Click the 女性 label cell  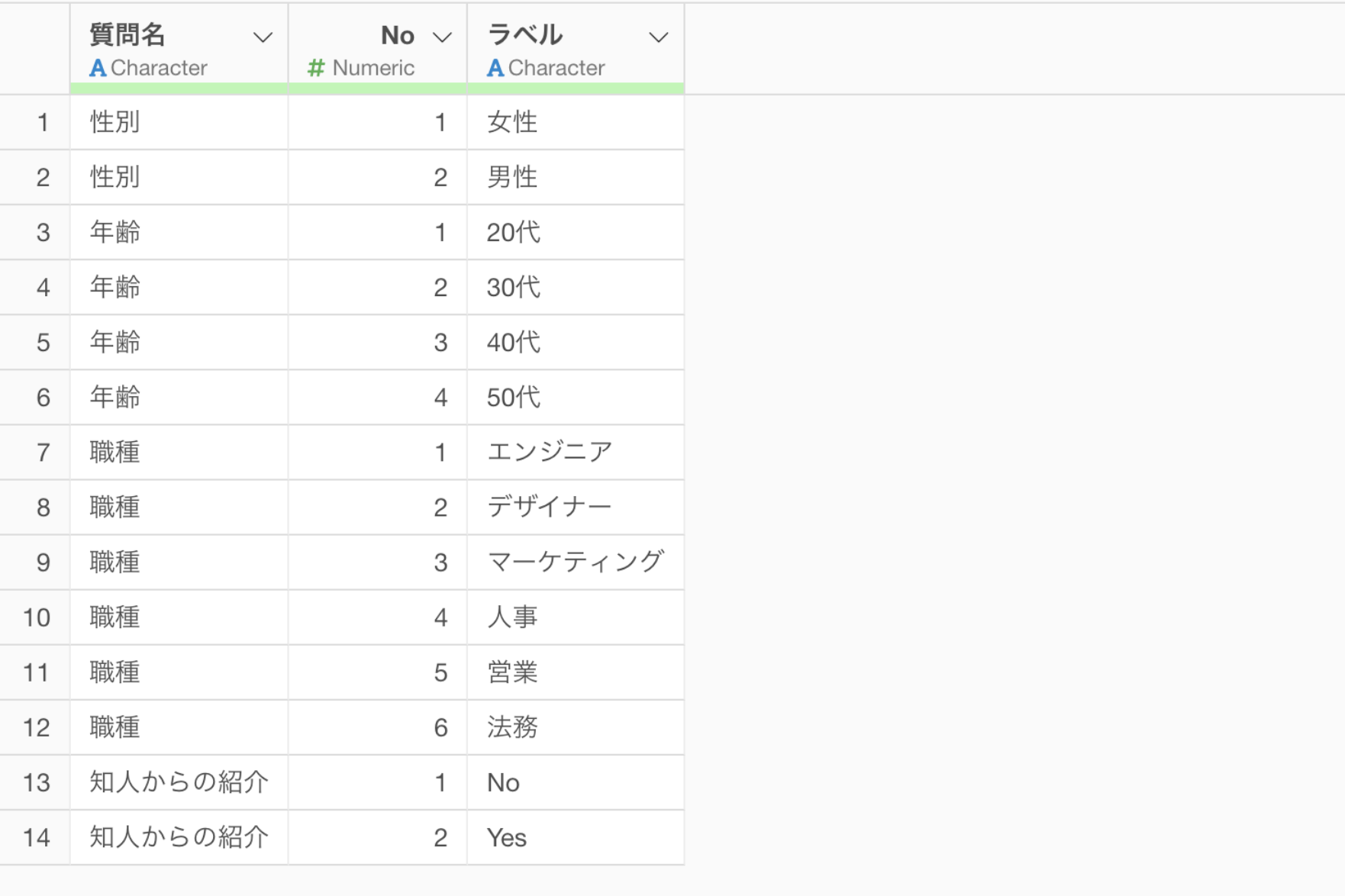[x=512, y=122]
